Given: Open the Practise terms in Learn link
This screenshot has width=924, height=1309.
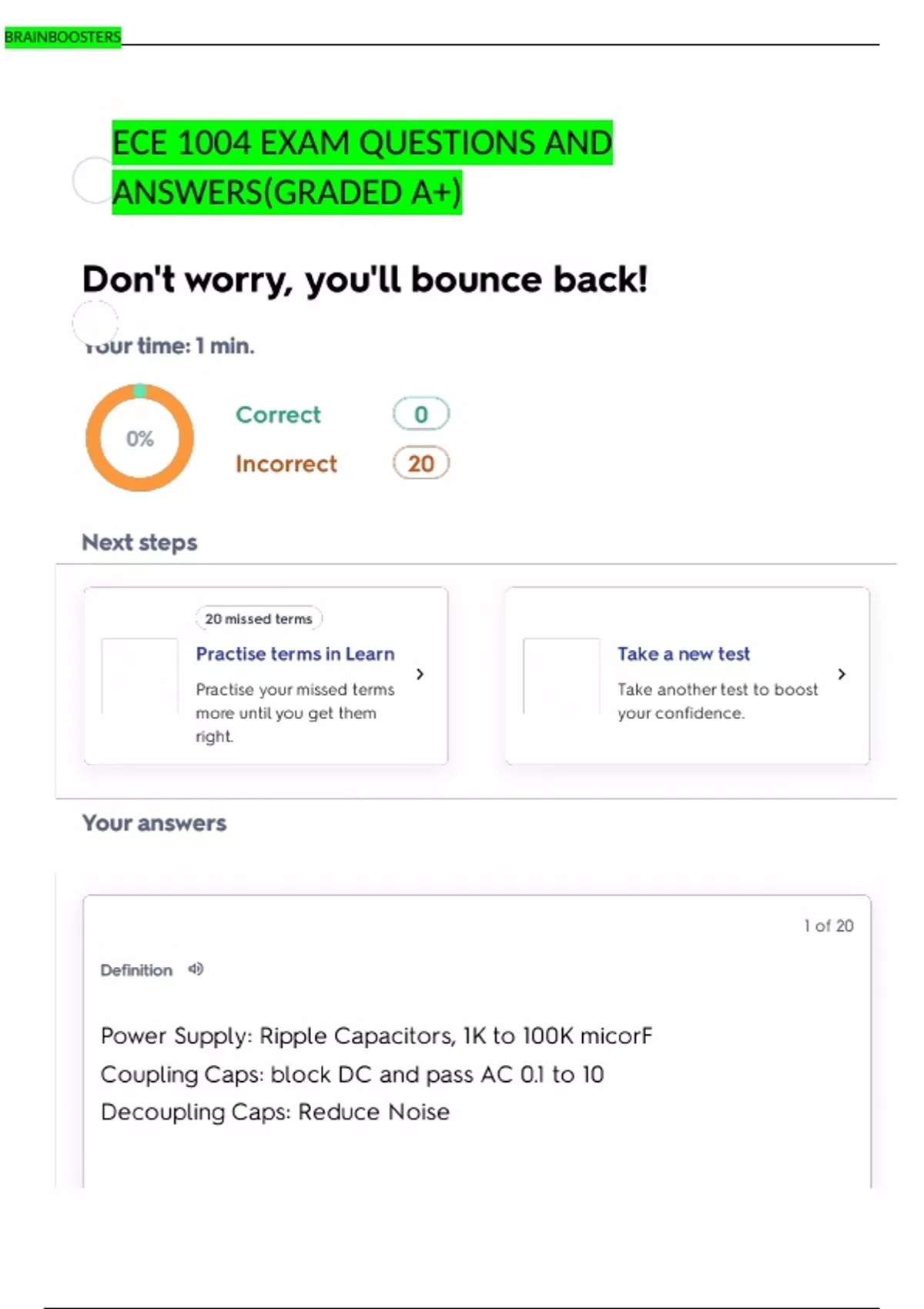Looking at the screenshot, I should (295, 654).
